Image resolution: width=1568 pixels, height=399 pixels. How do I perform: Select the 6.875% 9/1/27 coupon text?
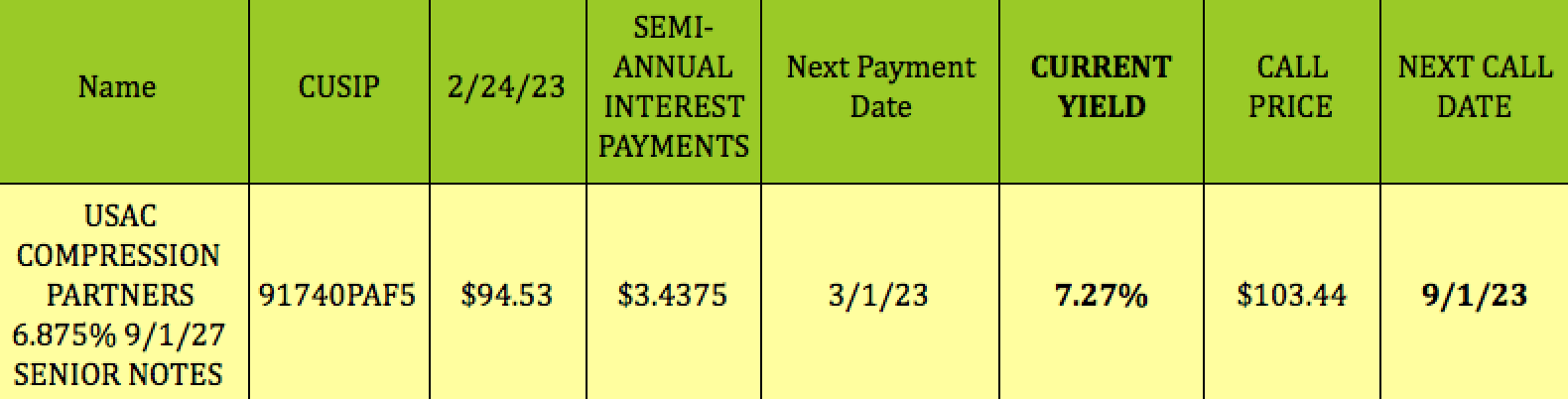click(x=118, y=334)
